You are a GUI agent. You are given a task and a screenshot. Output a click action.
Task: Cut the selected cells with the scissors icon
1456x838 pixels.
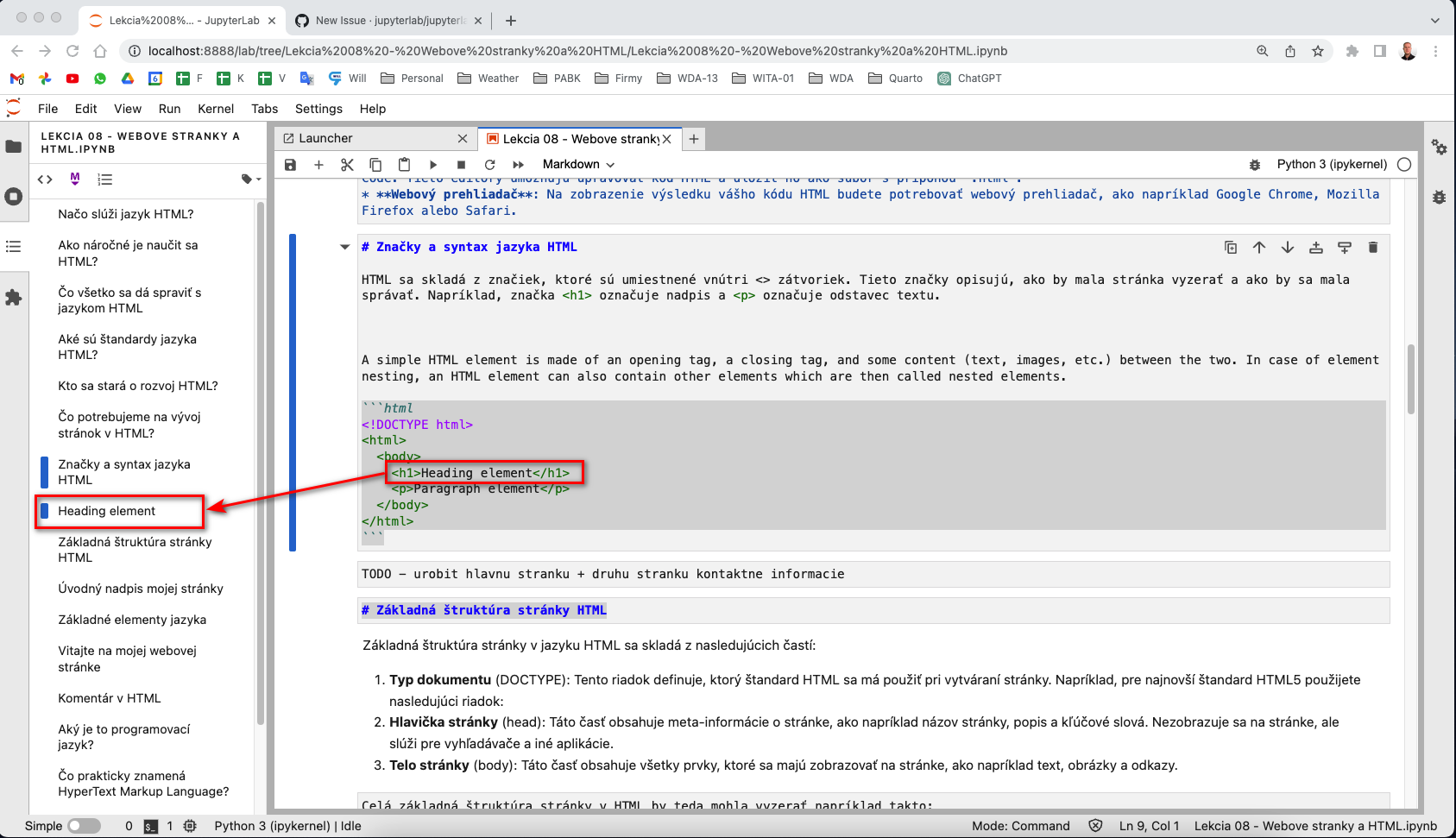(347, 164)
